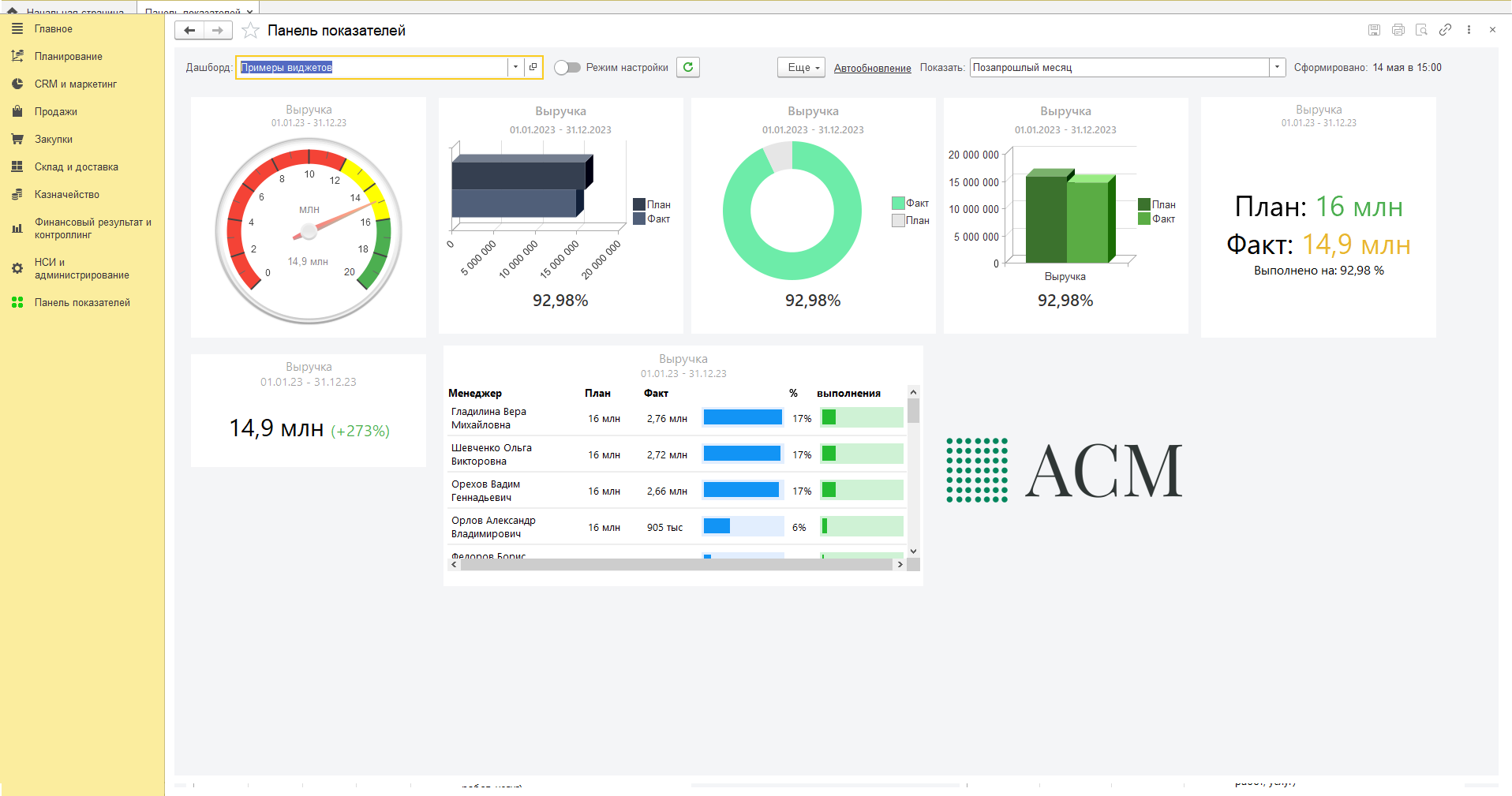Viewport: 1512px width, 796px height.
Task: Click the 905 тыс fact value
Action: [664, 527]
